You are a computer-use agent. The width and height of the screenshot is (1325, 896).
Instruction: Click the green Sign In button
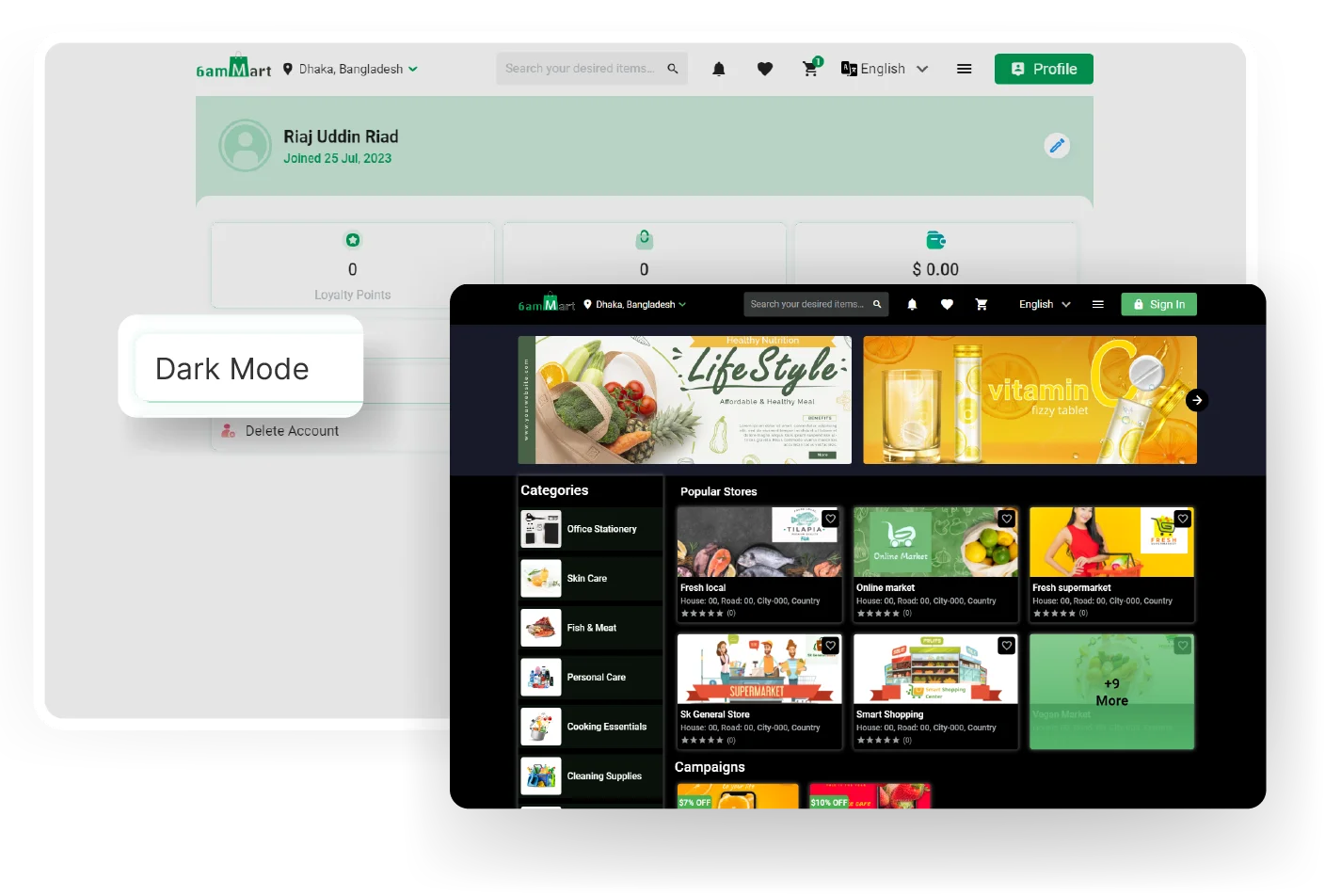(x=1158, y=304)
